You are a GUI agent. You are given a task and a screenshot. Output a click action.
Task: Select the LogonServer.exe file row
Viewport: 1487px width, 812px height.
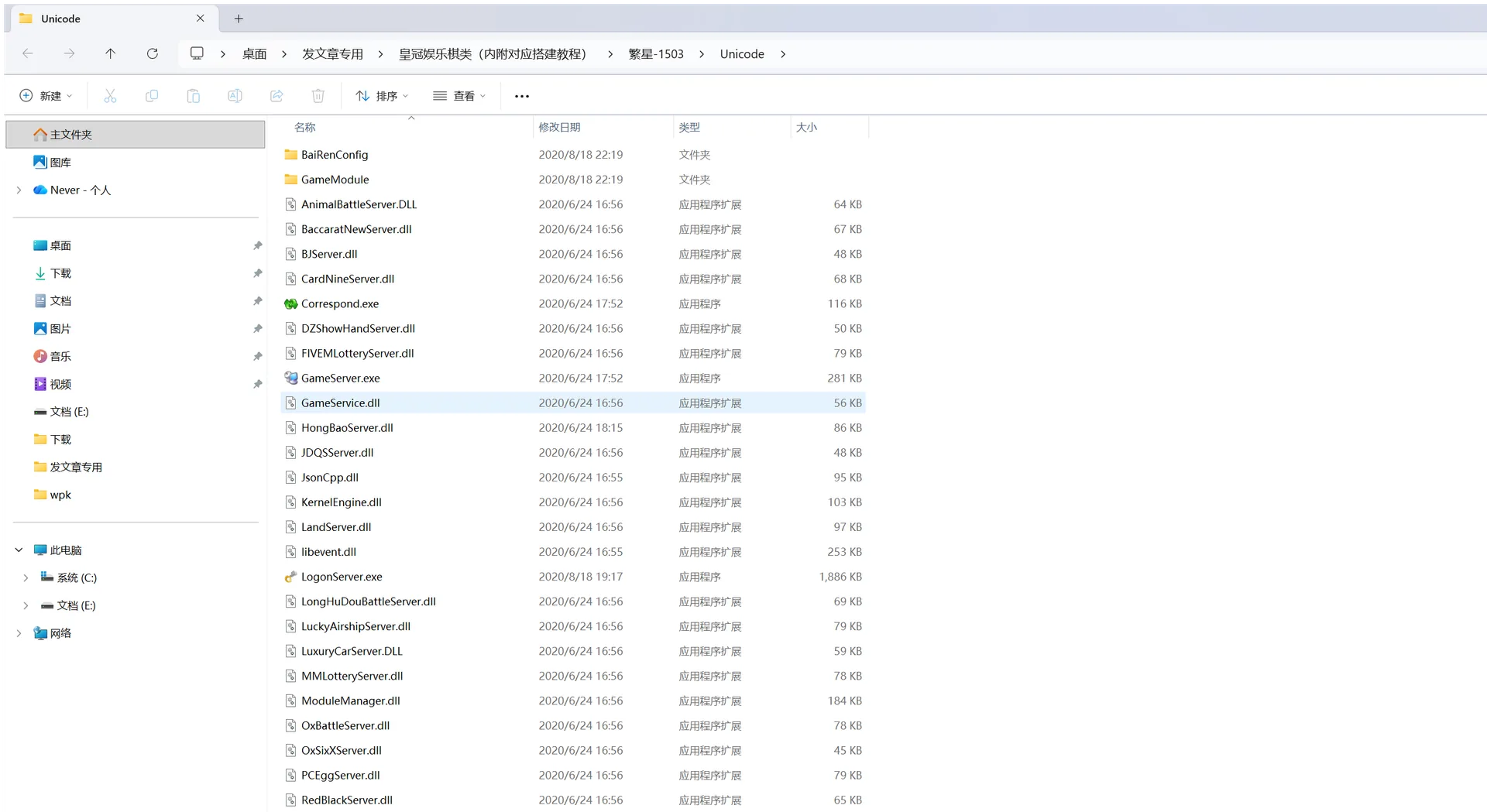coord(573,577)
